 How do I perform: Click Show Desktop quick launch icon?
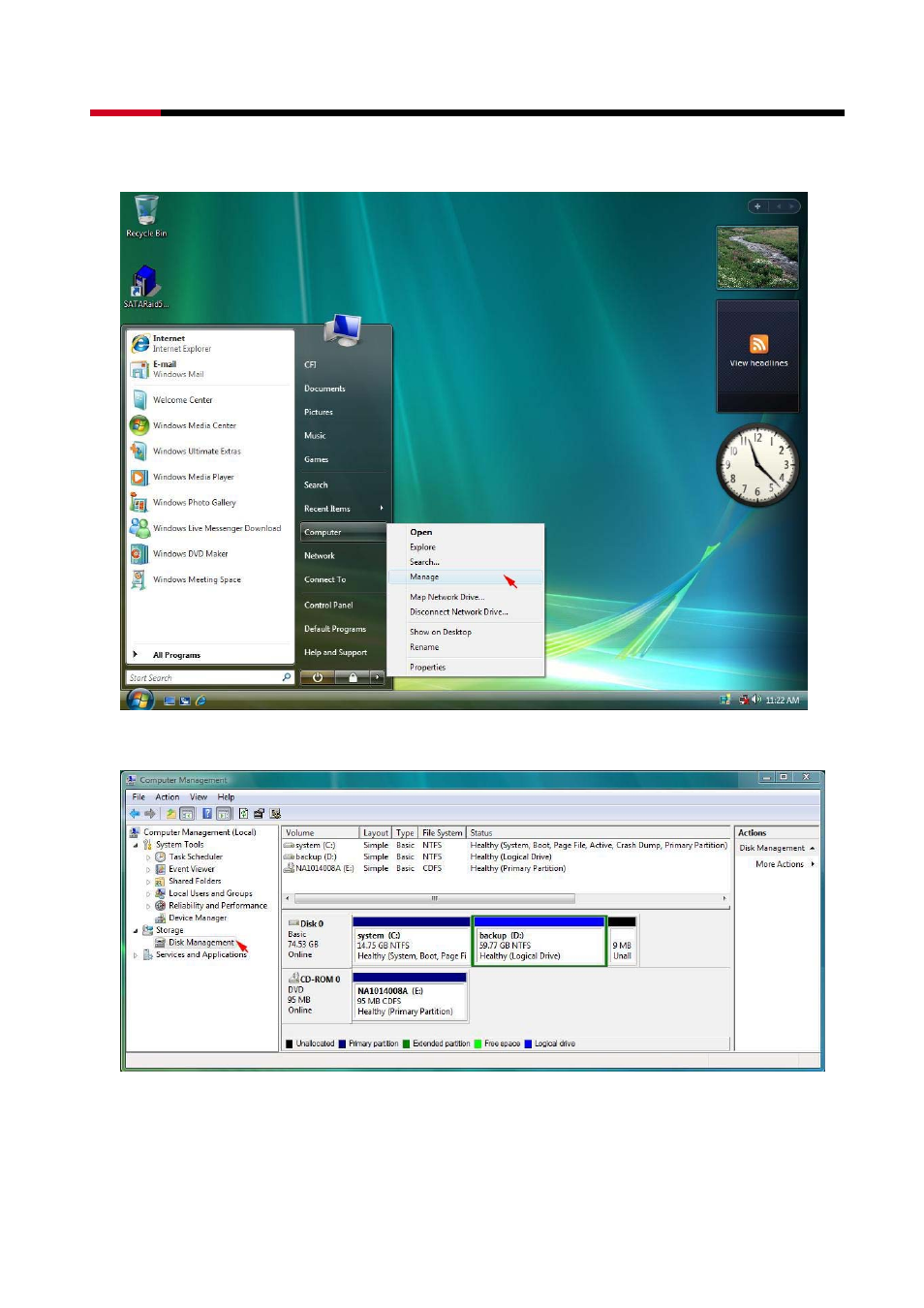pyautogui.click(x=169, y=701)
